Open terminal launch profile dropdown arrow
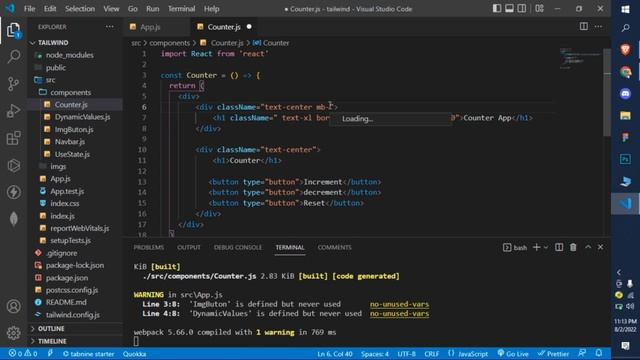The height and width of the screenshot is (360, 640). point(546,247)
